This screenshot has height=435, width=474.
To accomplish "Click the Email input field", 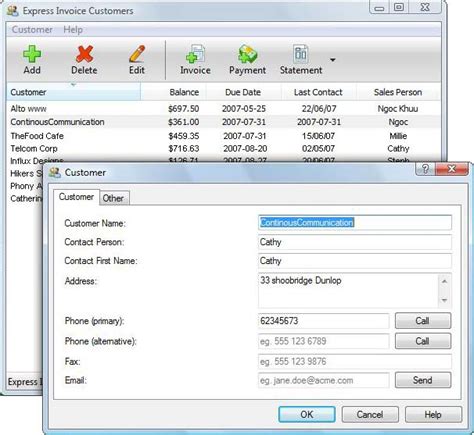I will pyautogui.click(x=324, y=380).
